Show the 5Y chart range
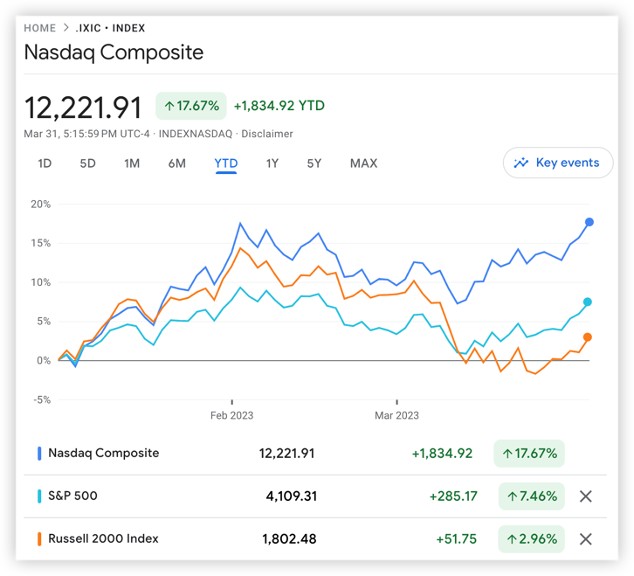This screenshot has height=576, width=634. pos(315,163)
